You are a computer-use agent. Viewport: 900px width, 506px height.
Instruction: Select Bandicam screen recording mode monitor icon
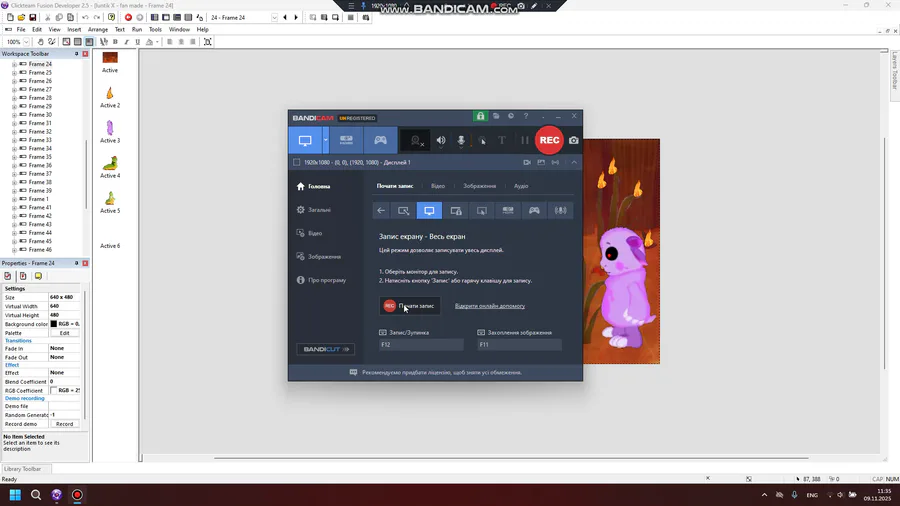click(x=305, y=140)
